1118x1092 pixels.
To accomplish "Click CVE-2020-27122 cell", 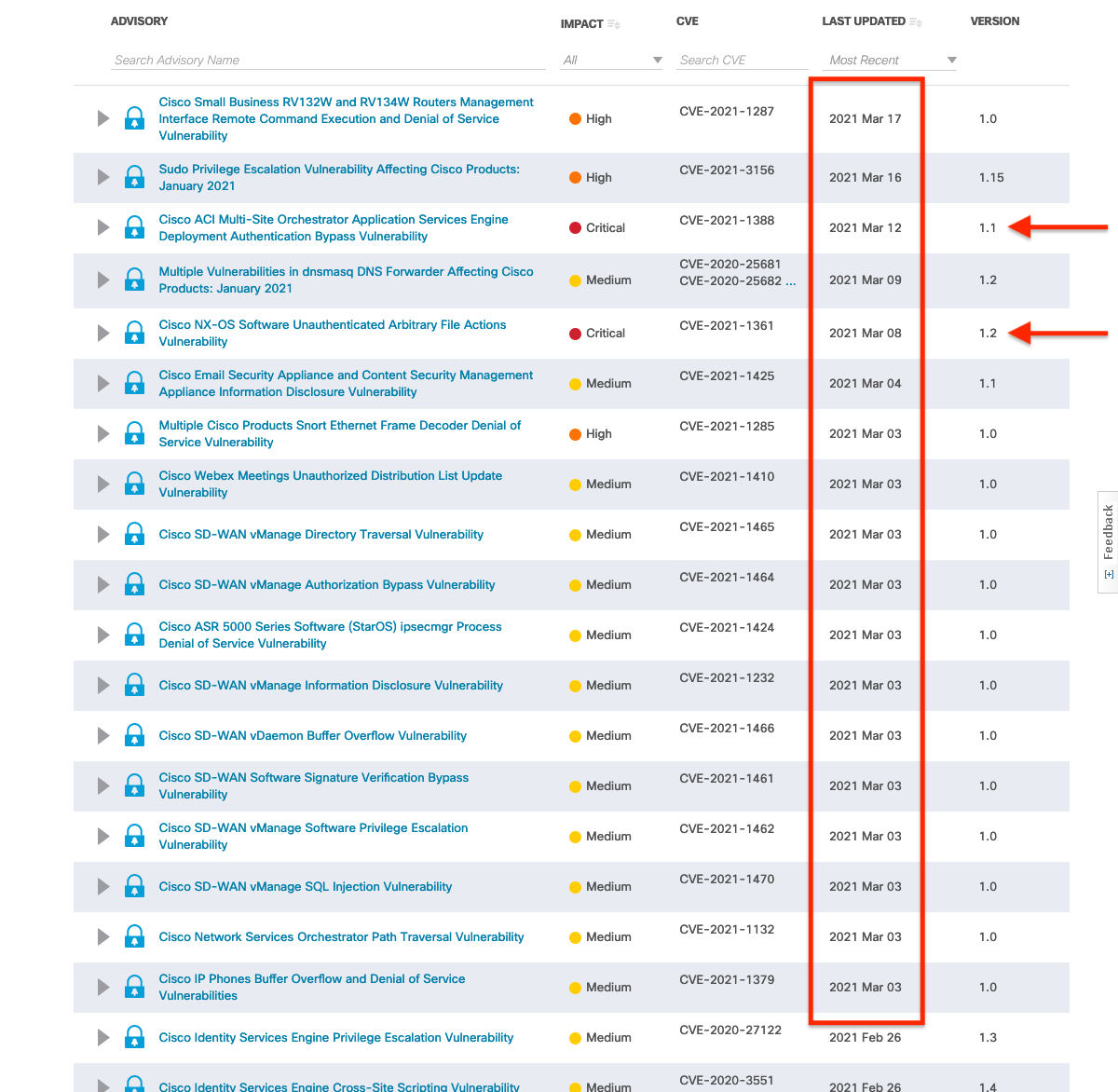I will click(x=730, y=1030).
